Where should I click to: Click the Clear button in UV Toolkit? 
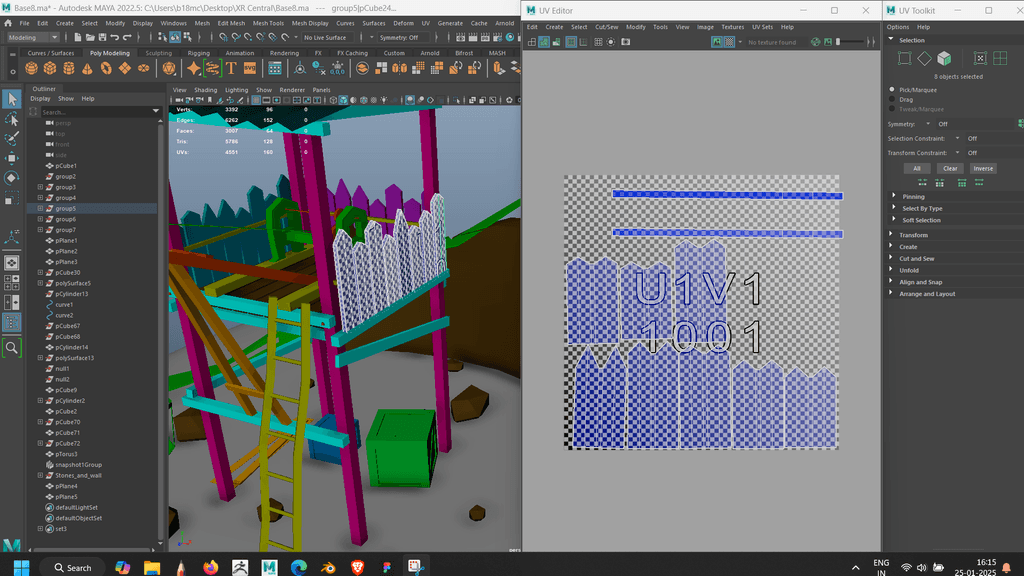click(950, 168)
